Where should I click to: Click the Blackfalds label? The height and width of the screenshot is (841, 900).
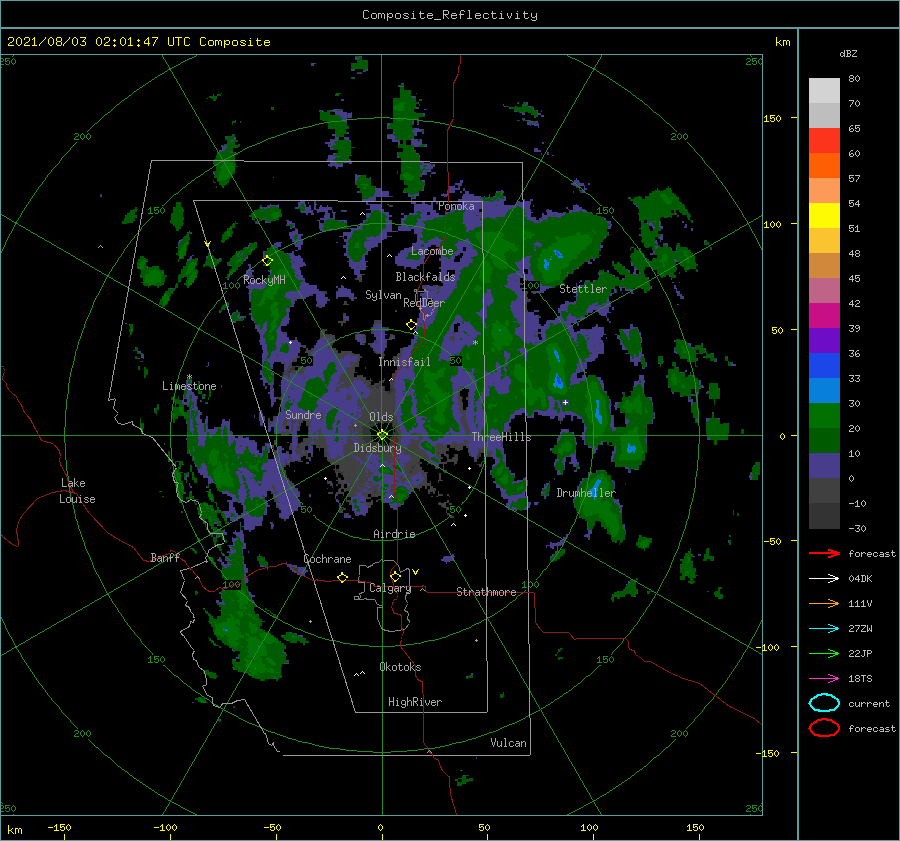425,277
